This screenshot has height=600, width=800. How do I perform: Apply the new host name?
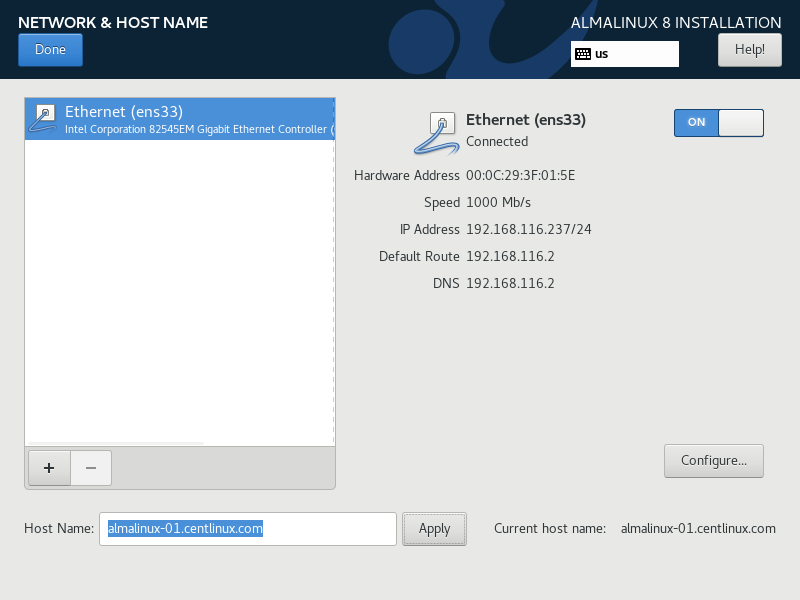click(434, 528)
